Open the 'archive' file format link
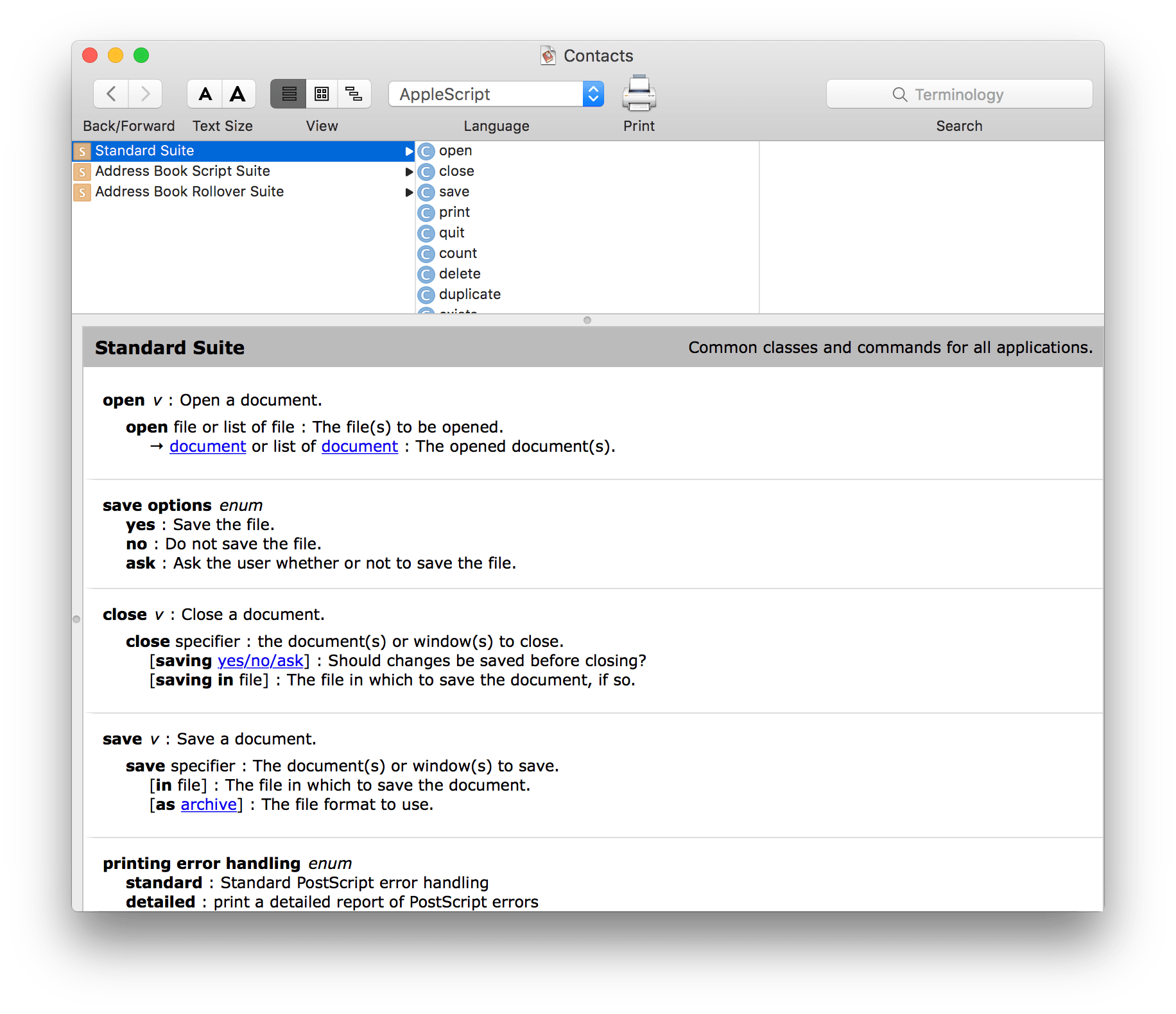 tap(209, 805)
